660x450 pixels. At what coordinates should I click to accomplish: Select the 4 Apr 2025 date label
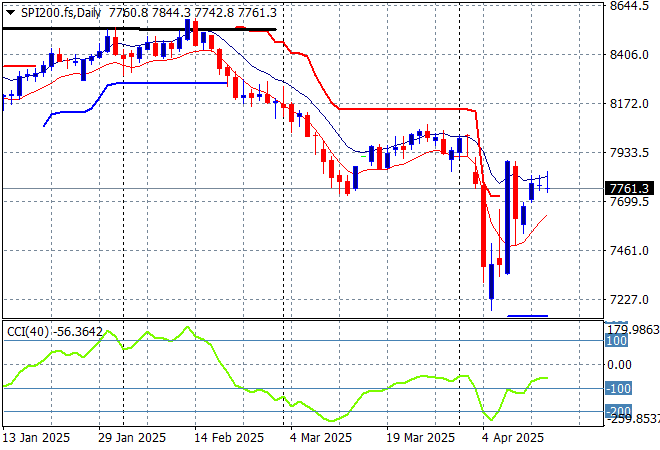tap(513, 438)
